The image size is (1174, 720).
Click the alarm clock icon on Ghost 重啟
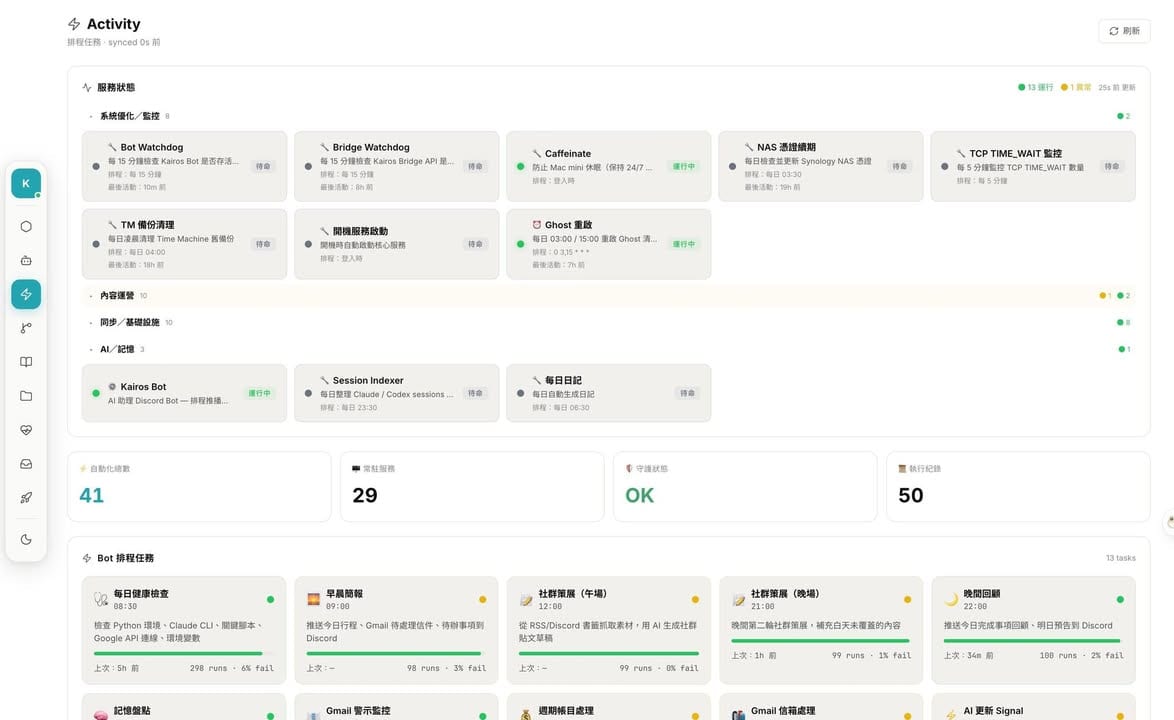click(537, 225)
